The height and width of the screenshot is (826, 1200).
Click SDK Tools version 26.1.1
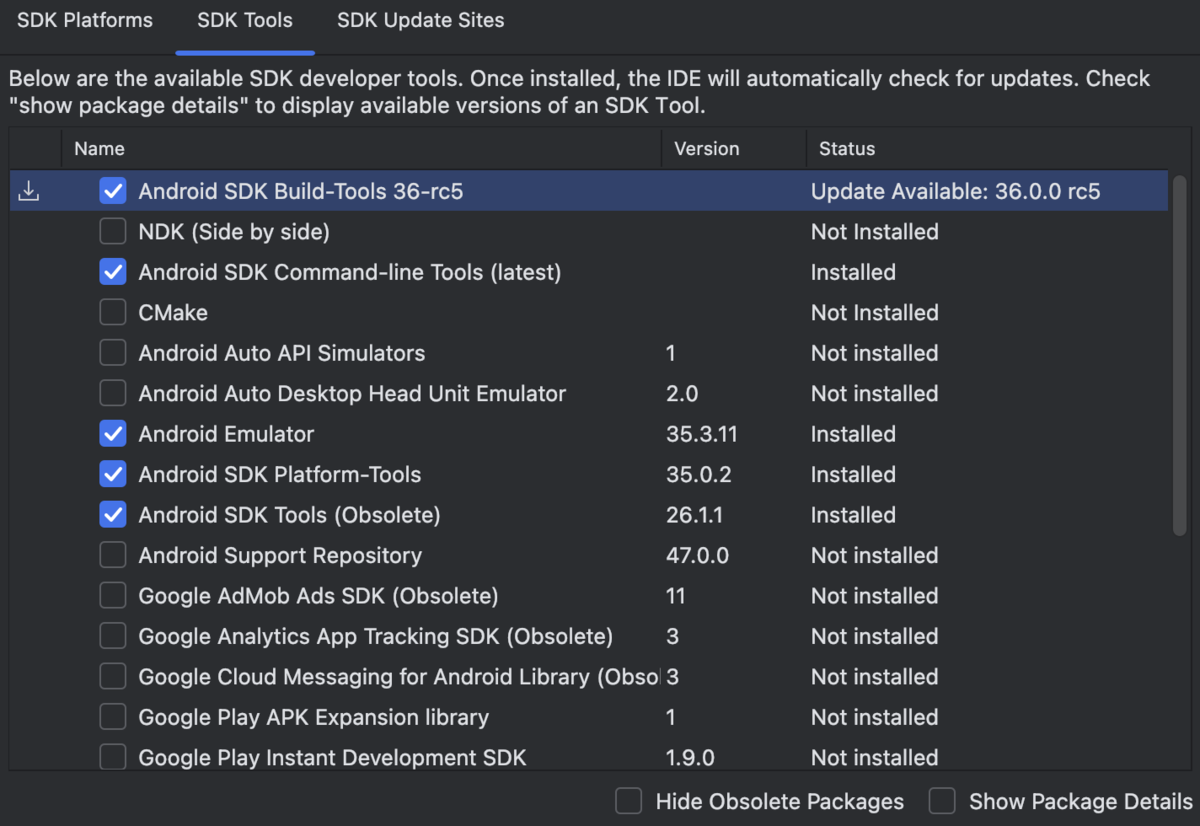click(695, 515)
